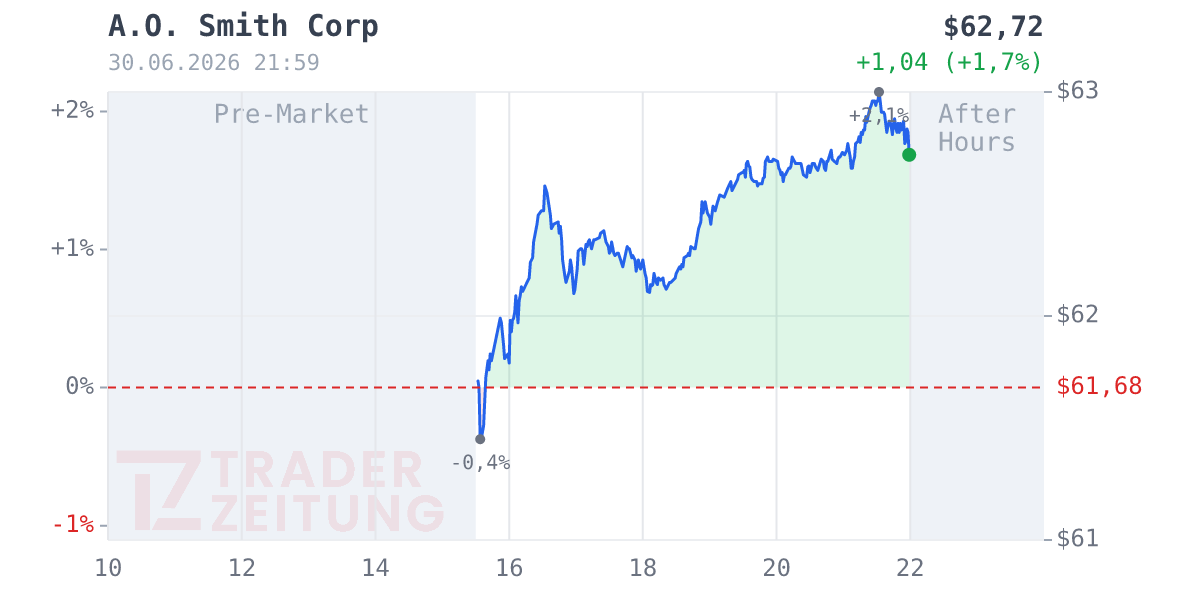The width and height of the screenshot is (1200, 600).
Task: Click the +2% y-axis tick label
Action: 72,110
